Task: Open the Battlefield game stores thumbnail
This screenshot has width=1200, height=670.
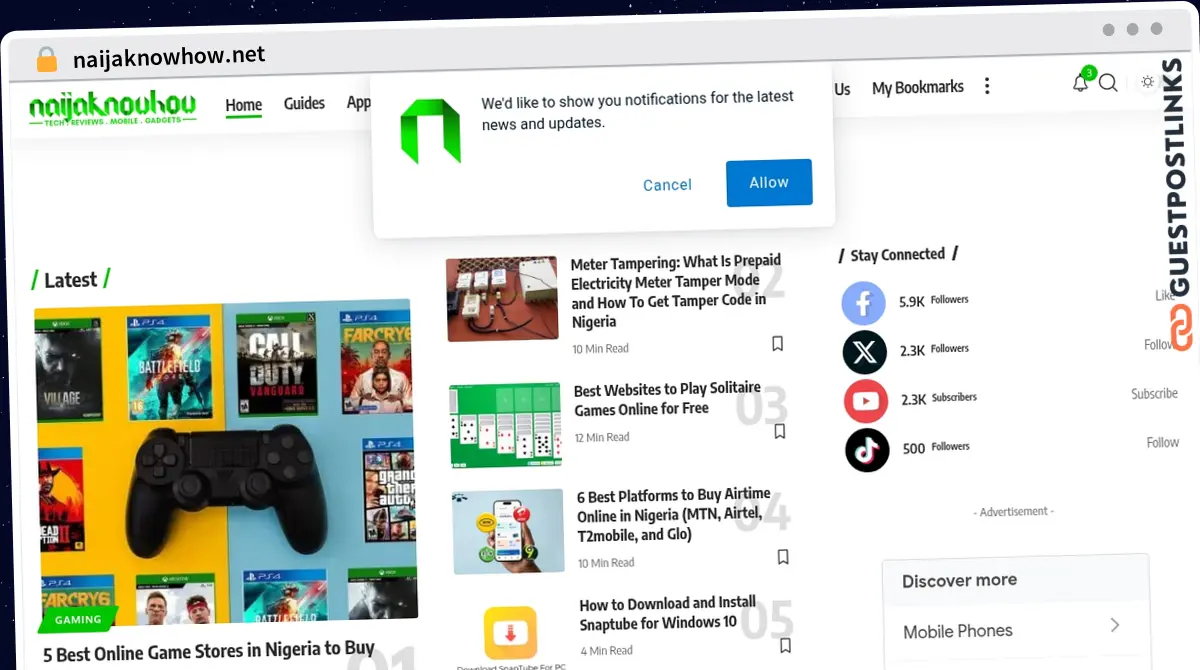Action: 225,465
